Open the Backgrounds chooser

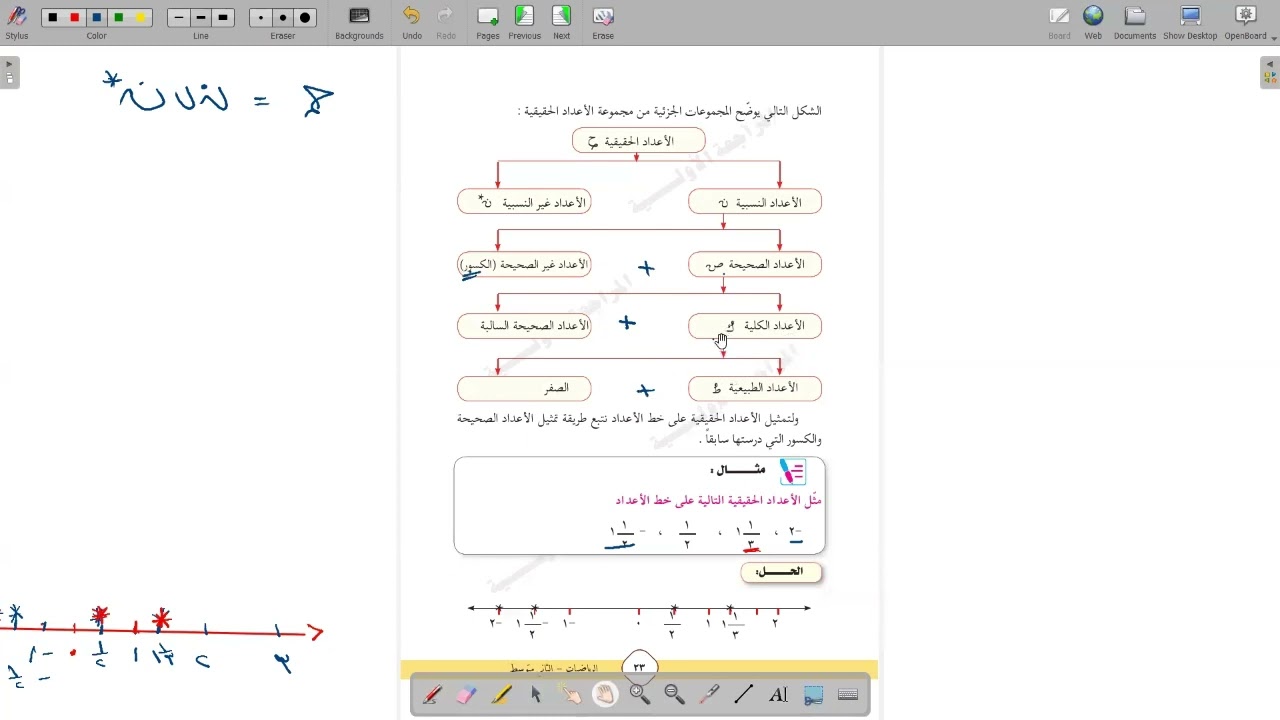coord(359,22)
